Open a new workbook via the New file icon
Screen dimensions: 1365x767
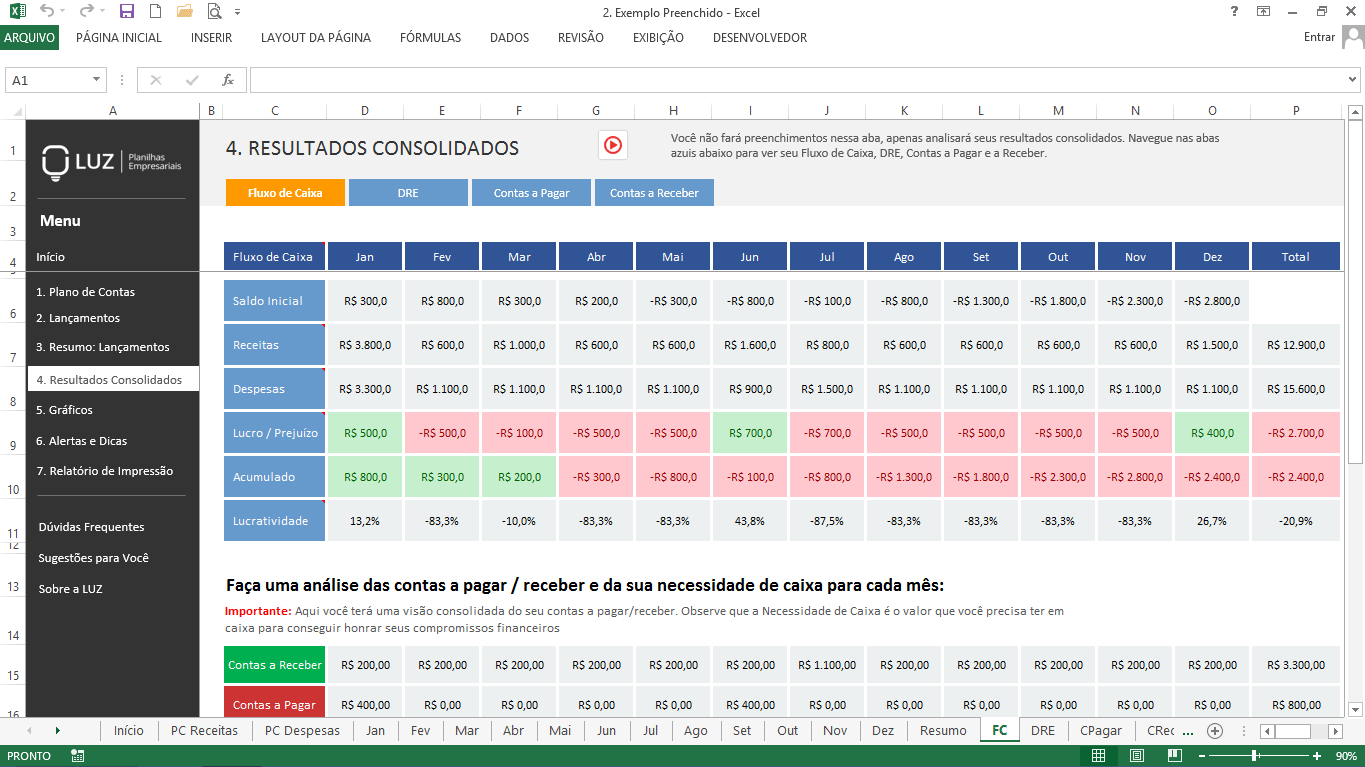[155, 11]
